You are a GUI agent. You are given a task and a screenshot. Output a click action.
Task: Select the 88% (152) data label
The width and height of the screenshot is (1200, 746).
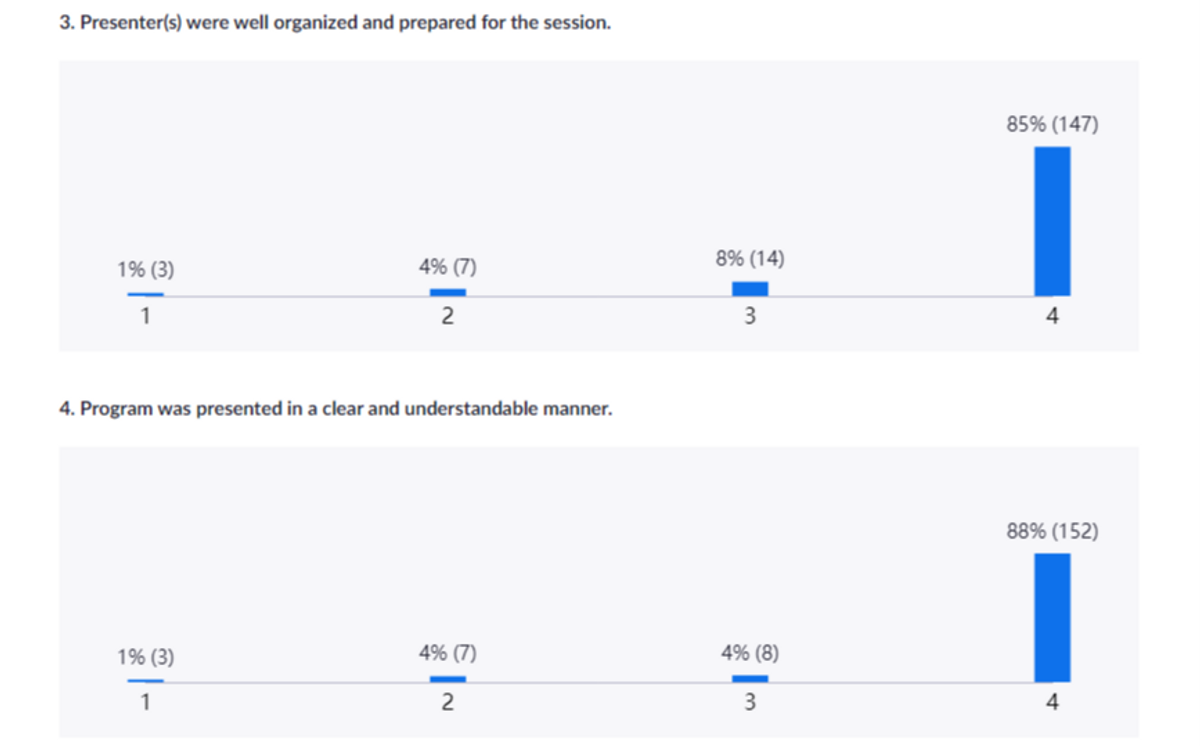coord(1052,531)
